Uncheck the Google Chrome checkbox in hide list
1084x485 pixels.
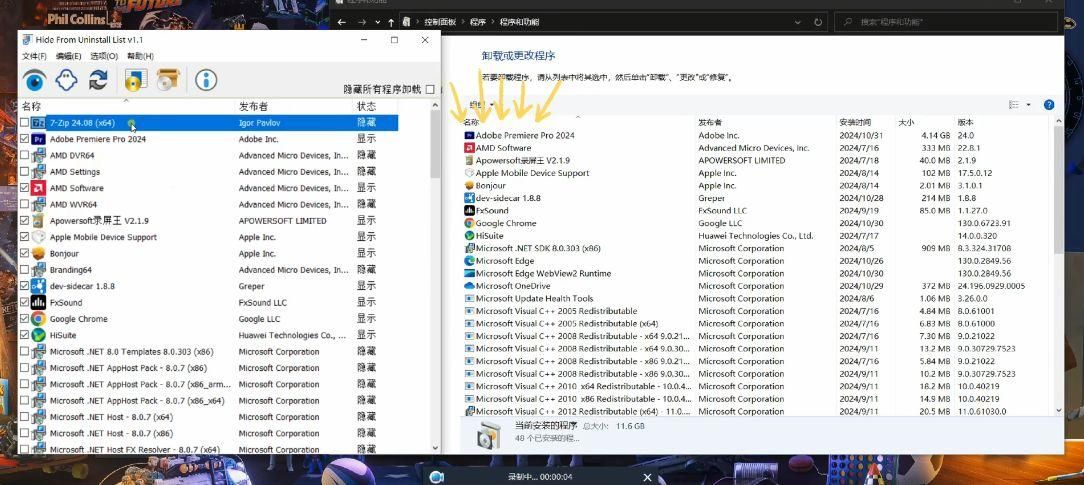pos(25,318)
